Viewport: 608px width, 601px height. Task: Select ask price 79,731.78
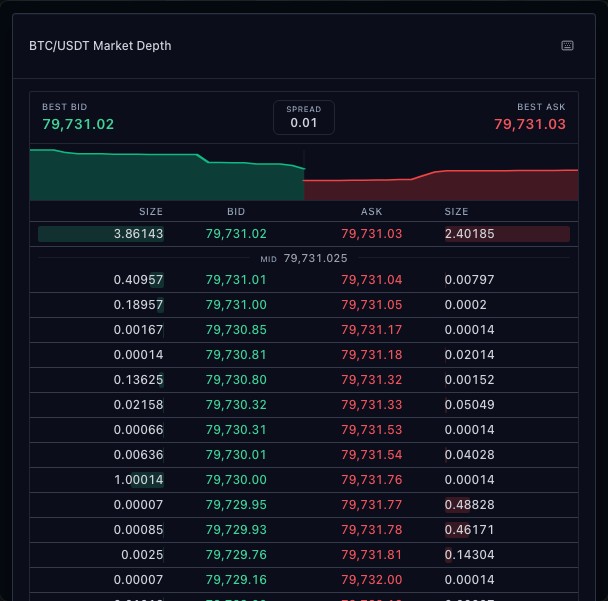point(371,530)
